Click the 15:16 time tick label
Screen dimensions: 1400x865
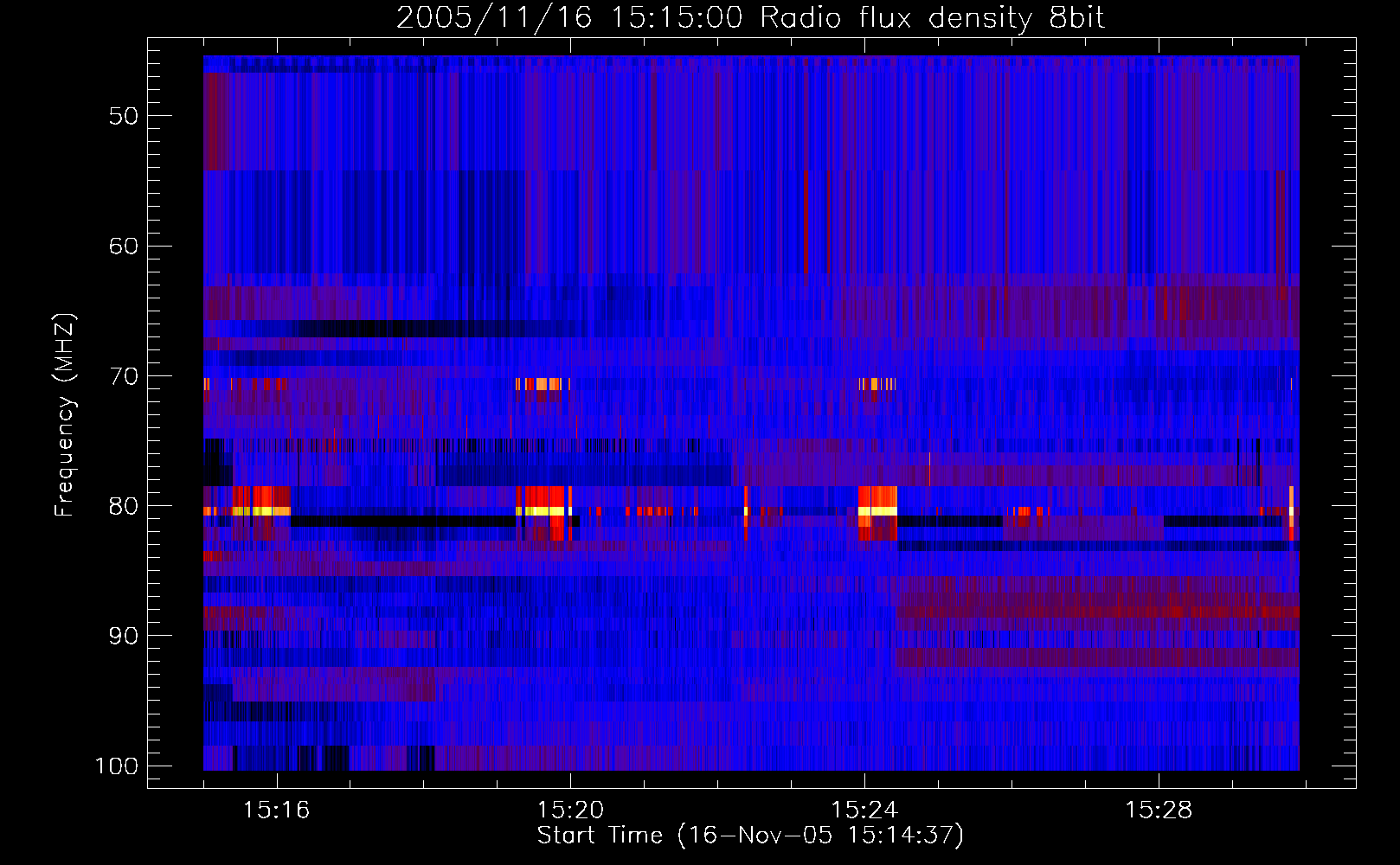tap(276, 811)
